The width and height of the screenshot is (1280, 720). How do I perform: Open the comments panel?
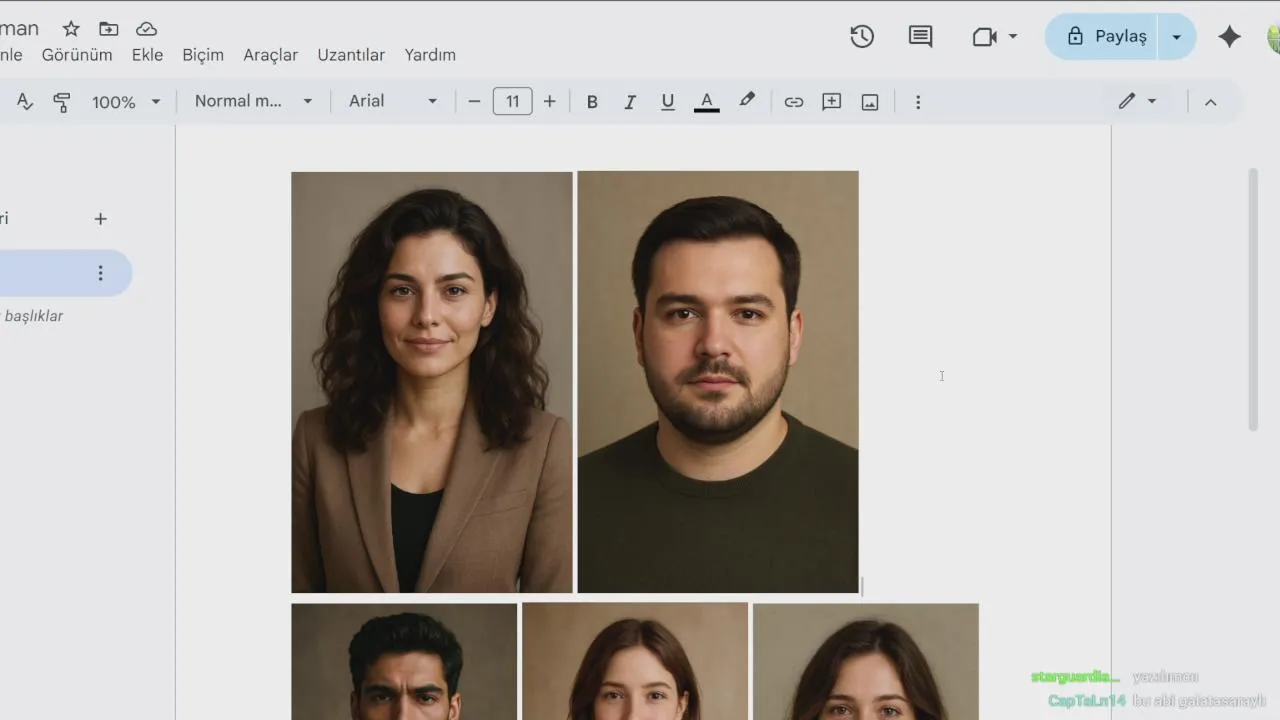coord(920,37)
